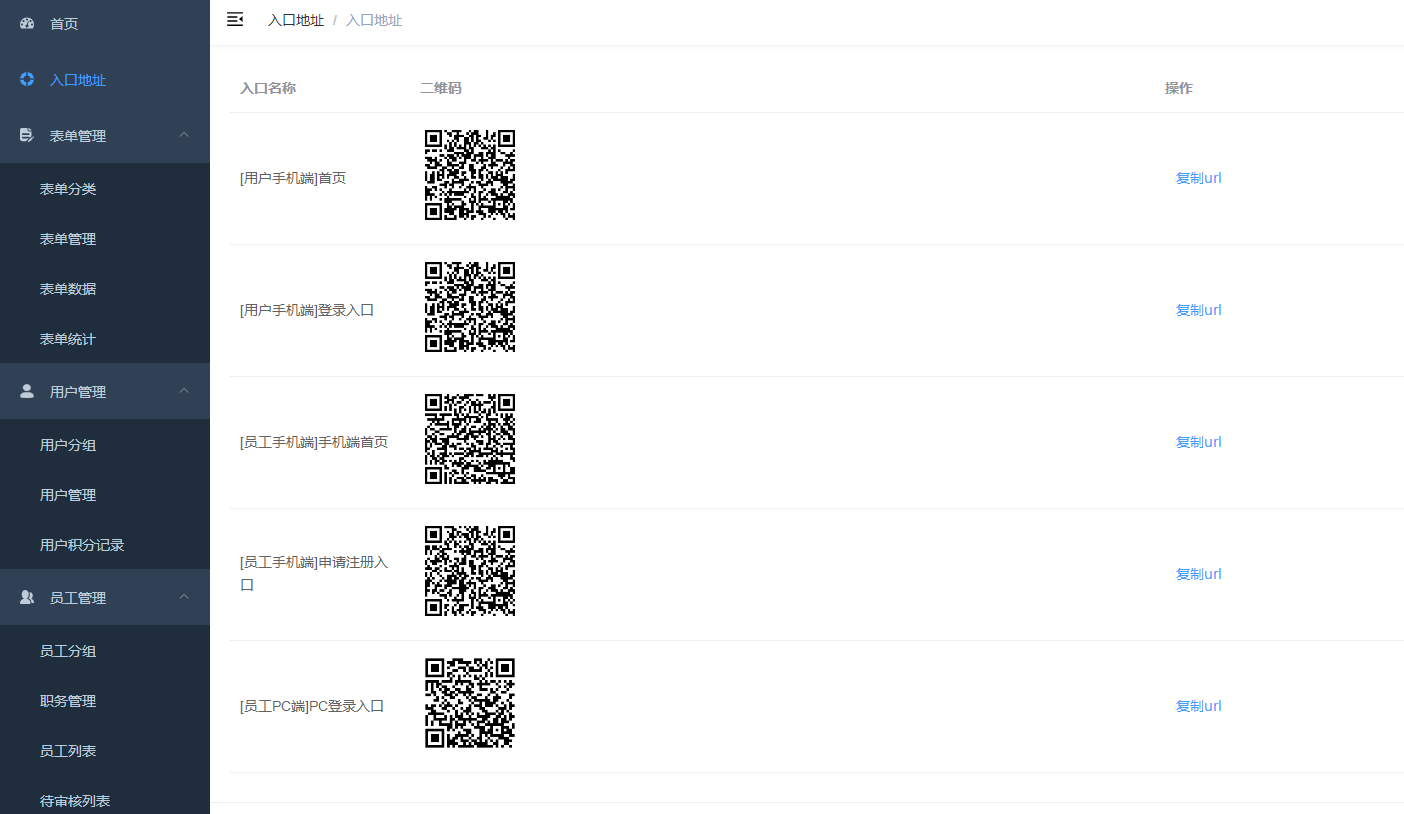Click 复制url for [员工手机端]手机端首页
Screen dimensions: 1404x814
1199,441
